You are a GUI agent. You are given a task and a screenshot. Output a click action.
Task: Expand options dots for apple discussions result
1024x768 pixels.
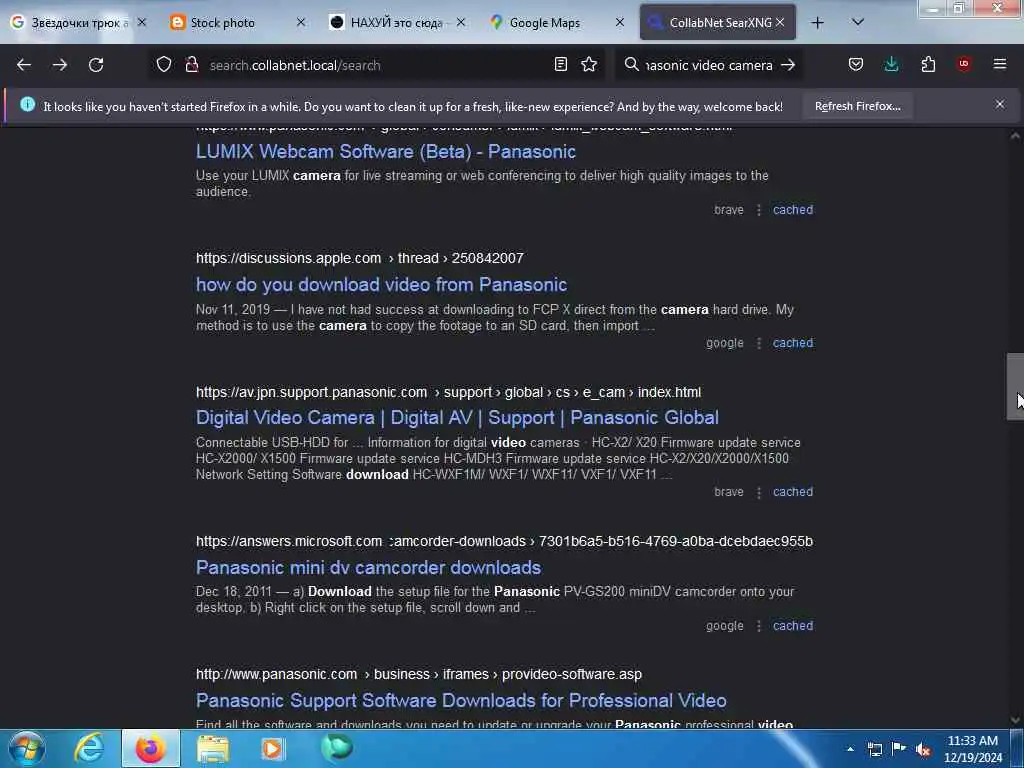coord(758,343)
